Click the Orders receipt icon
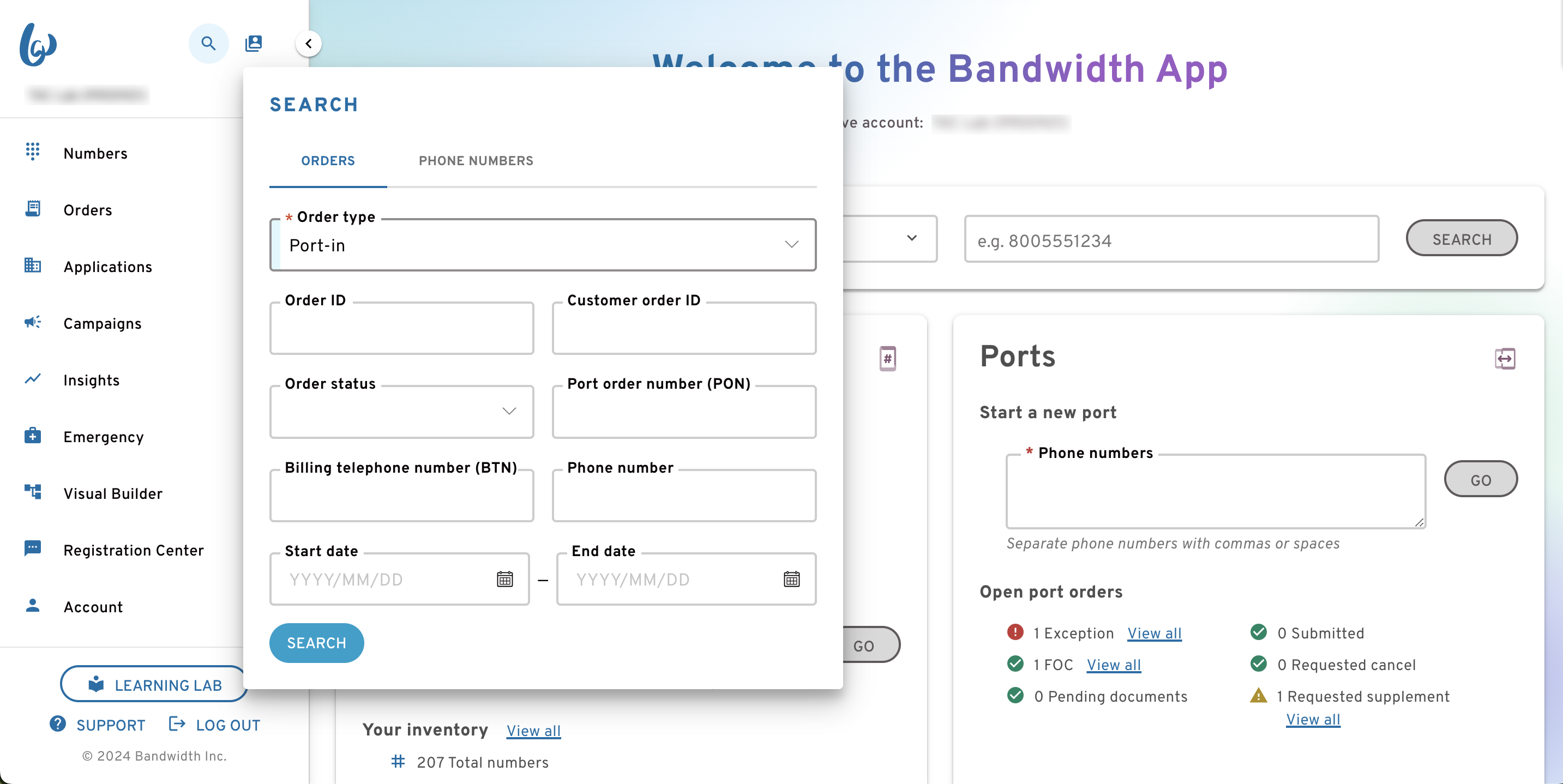 pyautogui.click(x=33, y=209)
